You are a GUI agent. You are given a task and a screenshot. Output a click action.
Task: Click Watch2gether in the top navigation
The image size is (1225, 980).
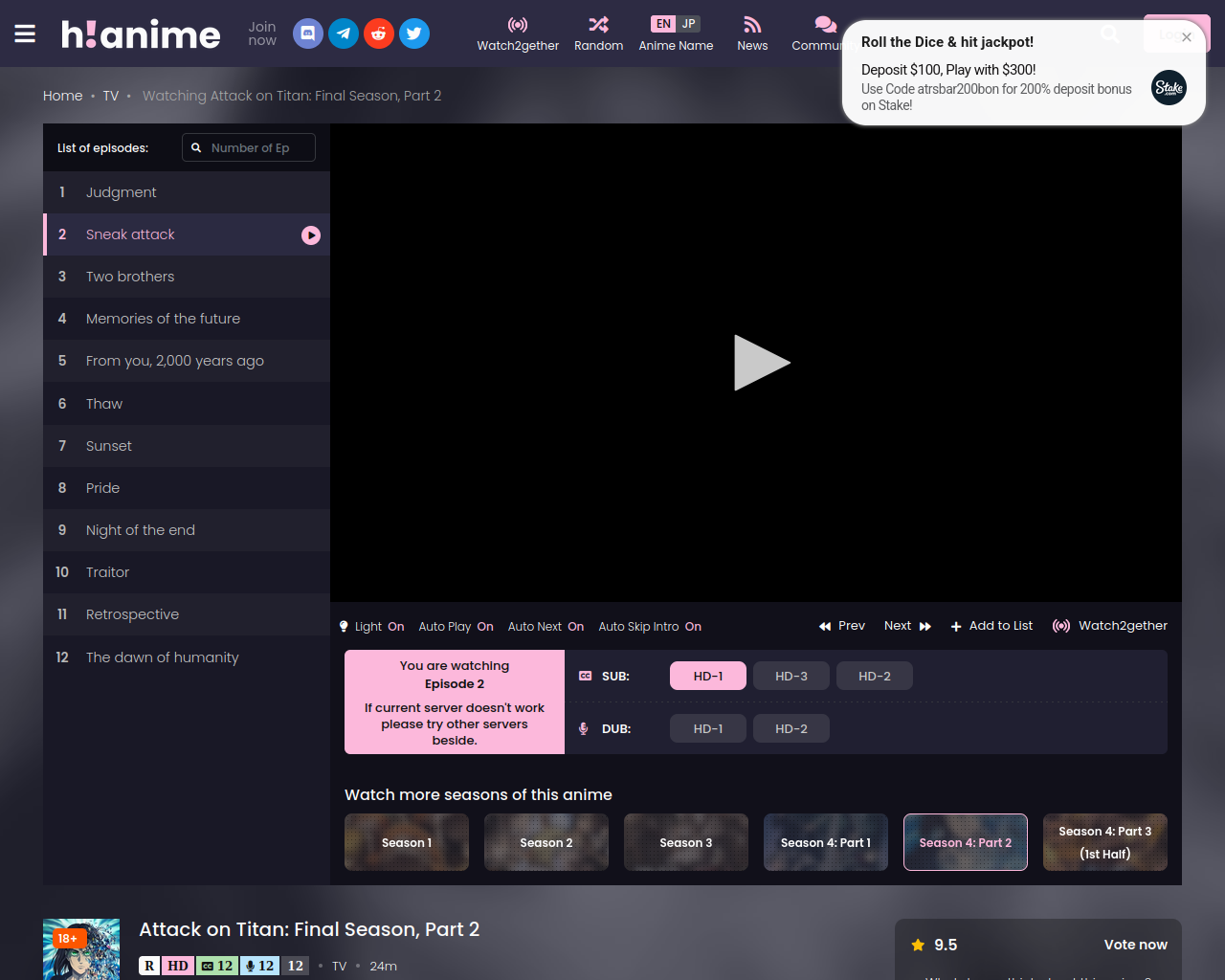click(518, 34)
